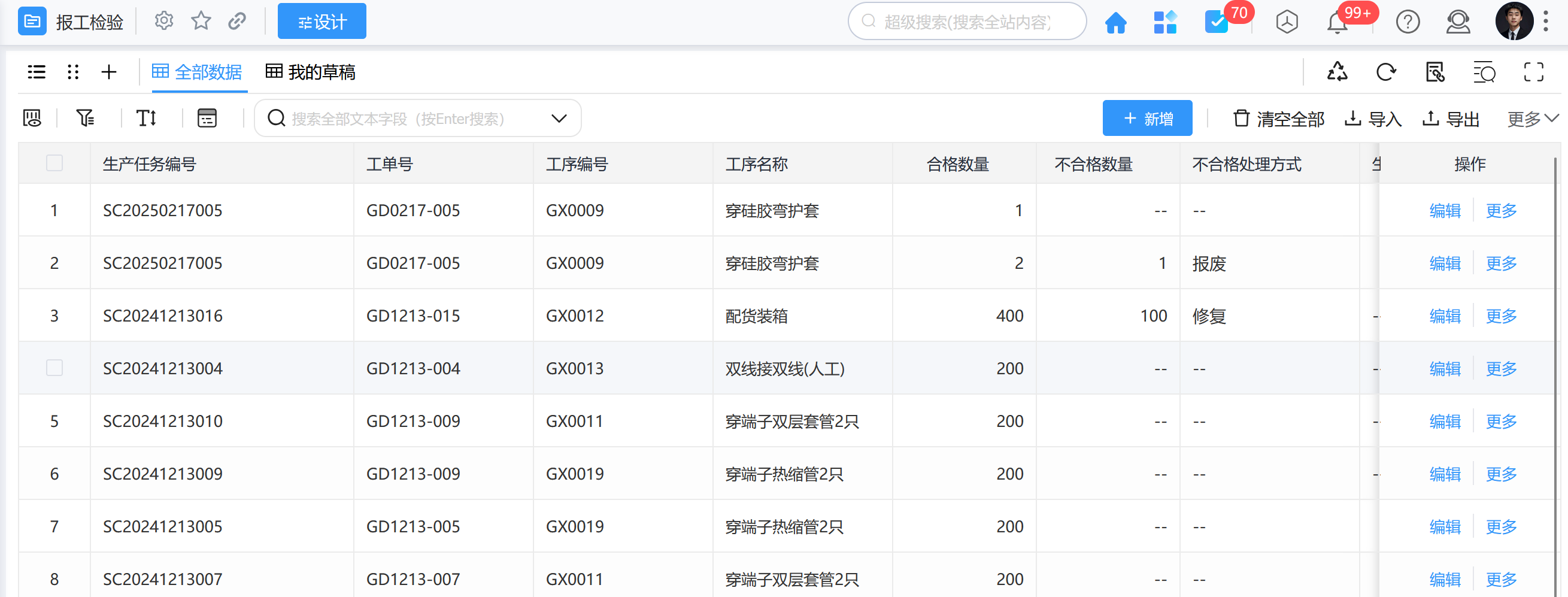Toggle fullscreen view icon

(x=1533, y=72)
